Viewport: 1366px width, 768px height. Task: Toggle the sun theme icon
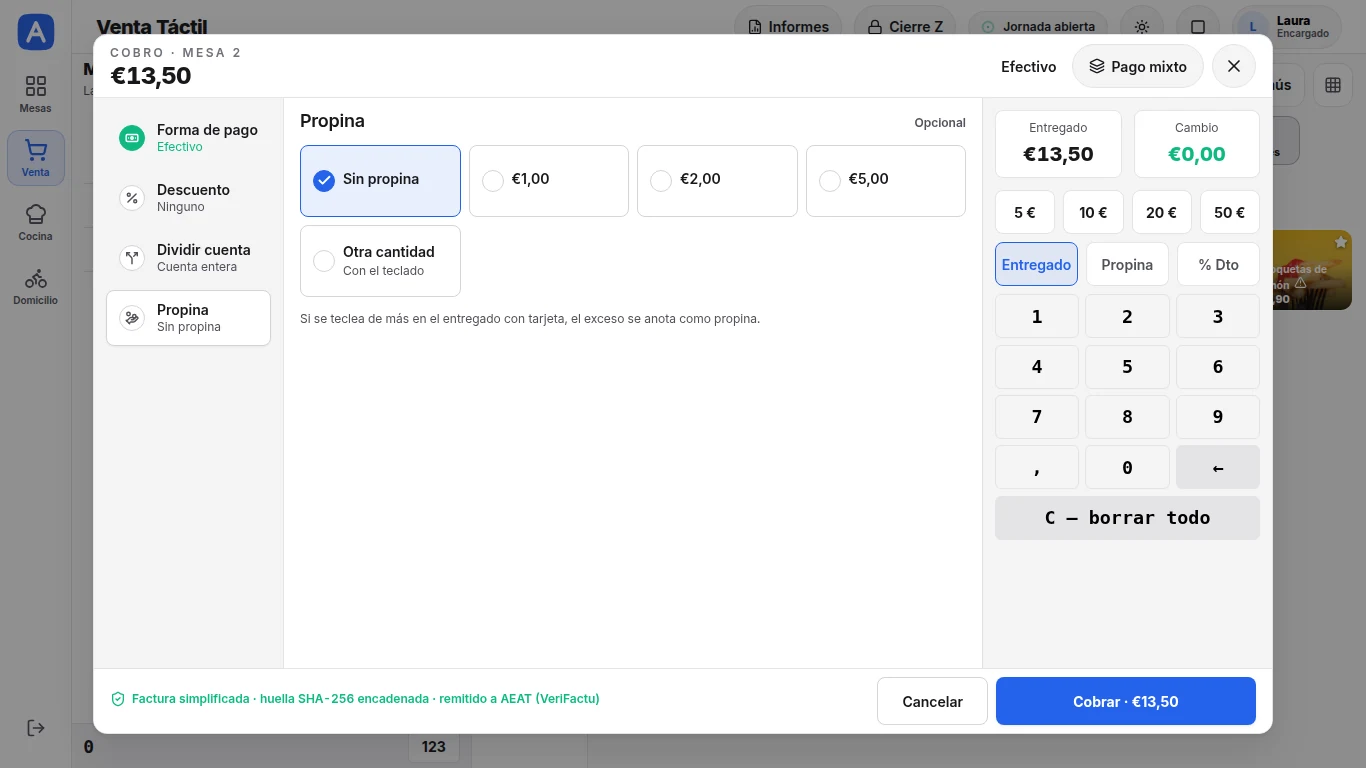pos(1142,27)
